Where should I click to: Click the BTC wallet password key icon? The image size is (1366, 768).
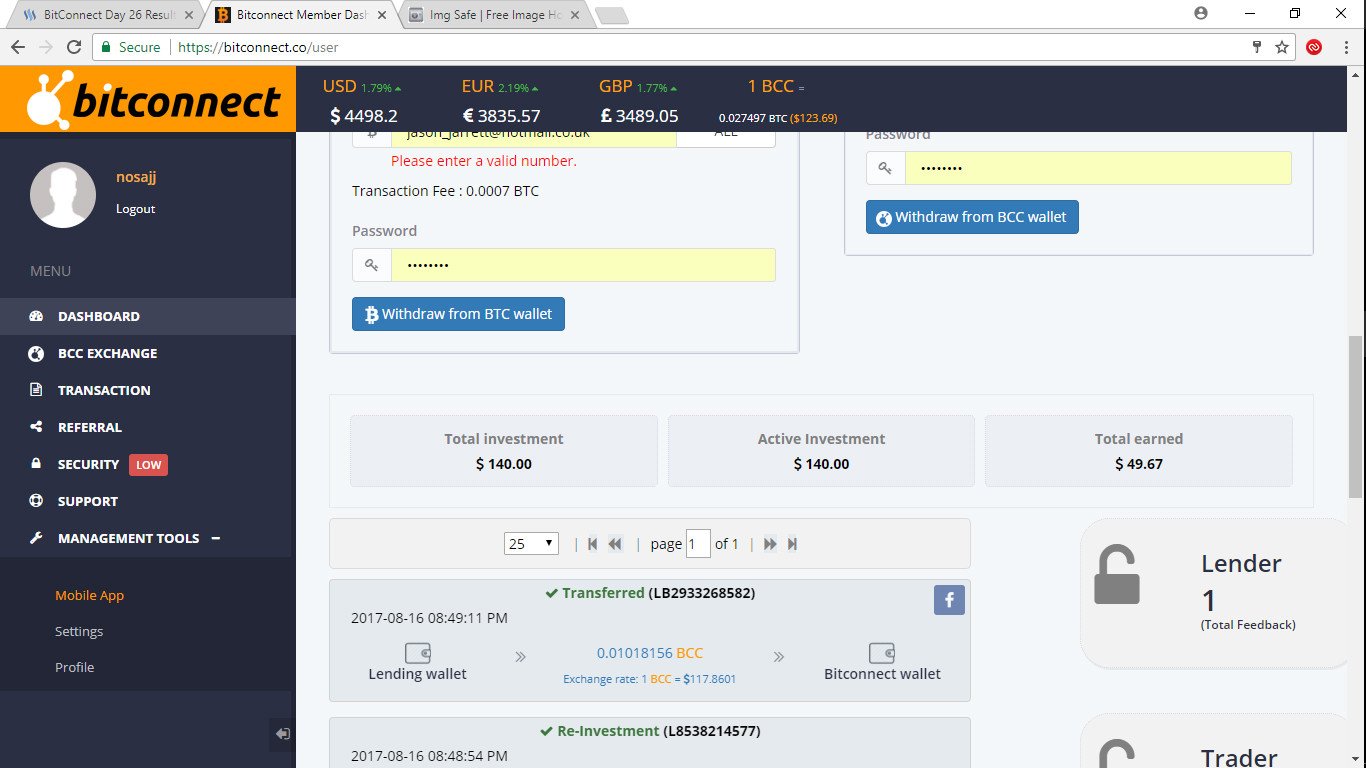tap(372, 265)
